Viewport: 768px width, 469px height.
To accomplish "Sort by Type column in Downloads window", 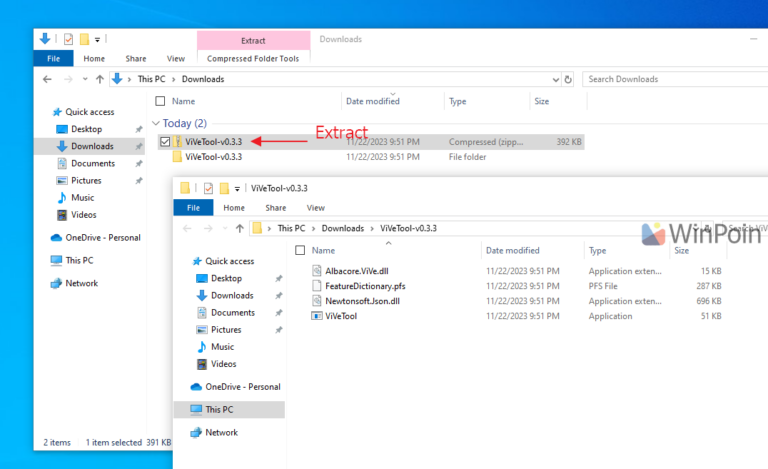I will click(x=457, y=101).
